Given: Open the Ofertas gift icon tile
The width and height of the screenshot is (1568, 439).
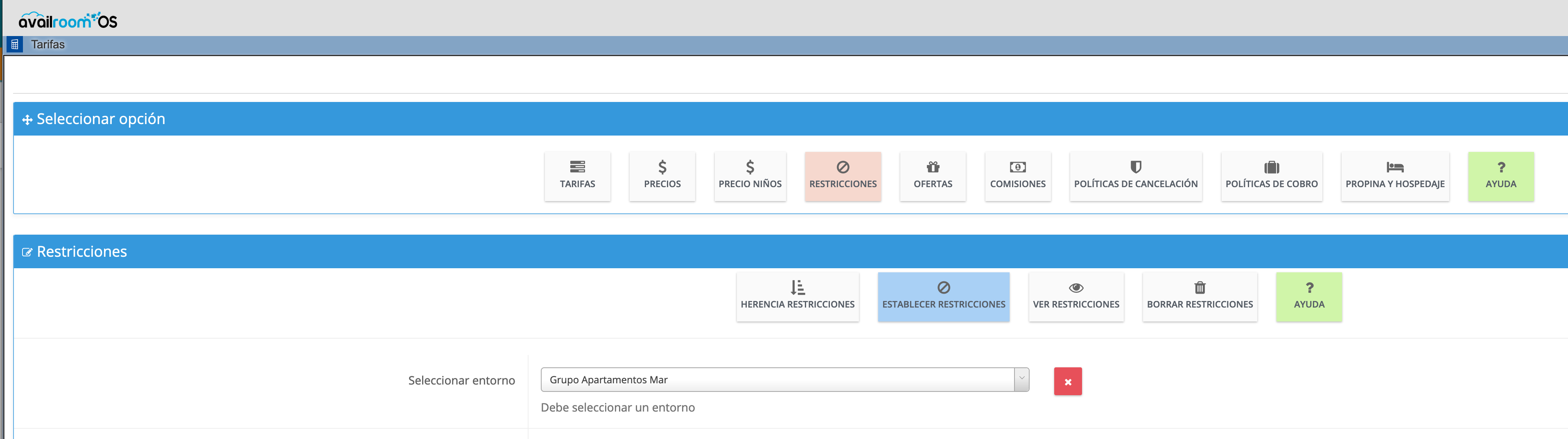Looking at the screenshot, I should pos(933,176).
